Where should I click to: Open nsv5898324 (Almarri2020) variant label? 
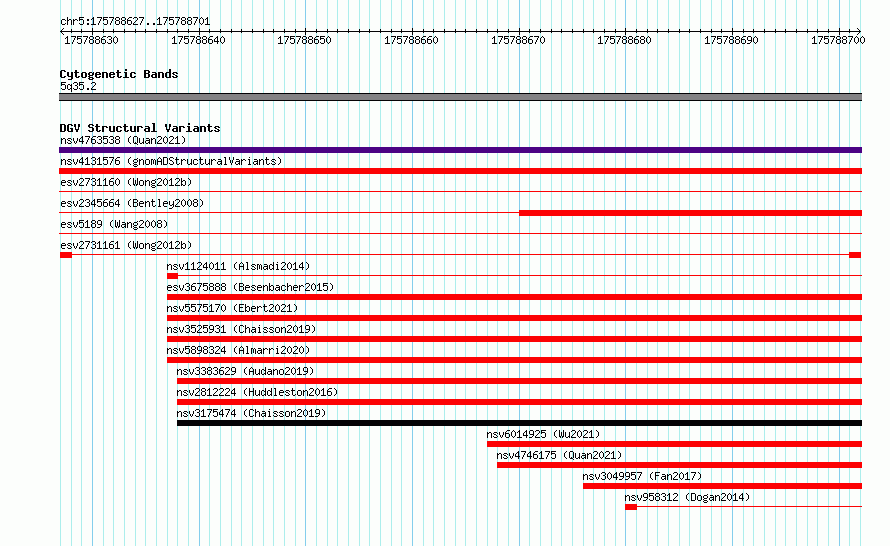(238, 350)
